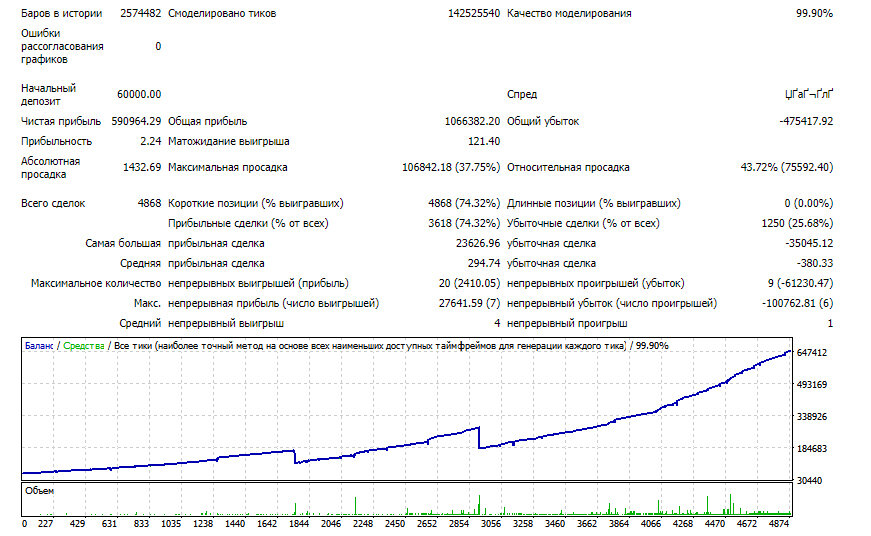Click the 647412 balance axis label

(x=812, y=353)
